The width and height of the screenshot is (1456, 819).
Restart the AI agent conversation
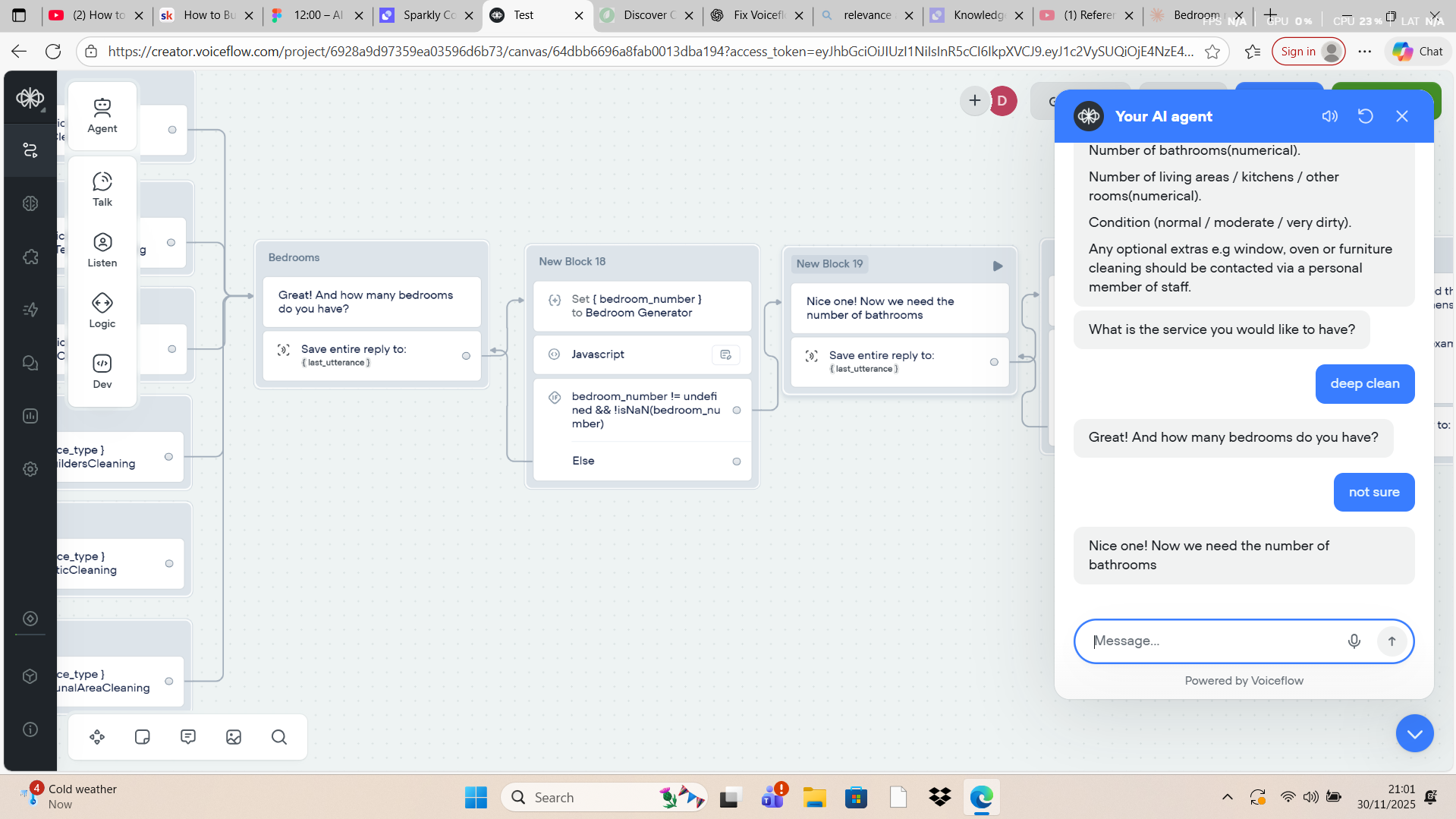click(1366, 116)
